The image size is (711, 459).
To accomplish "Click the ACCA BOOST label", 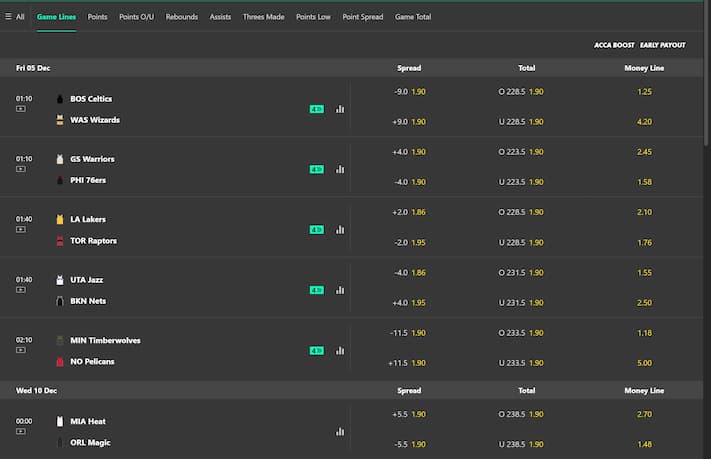I will point(614,45).
